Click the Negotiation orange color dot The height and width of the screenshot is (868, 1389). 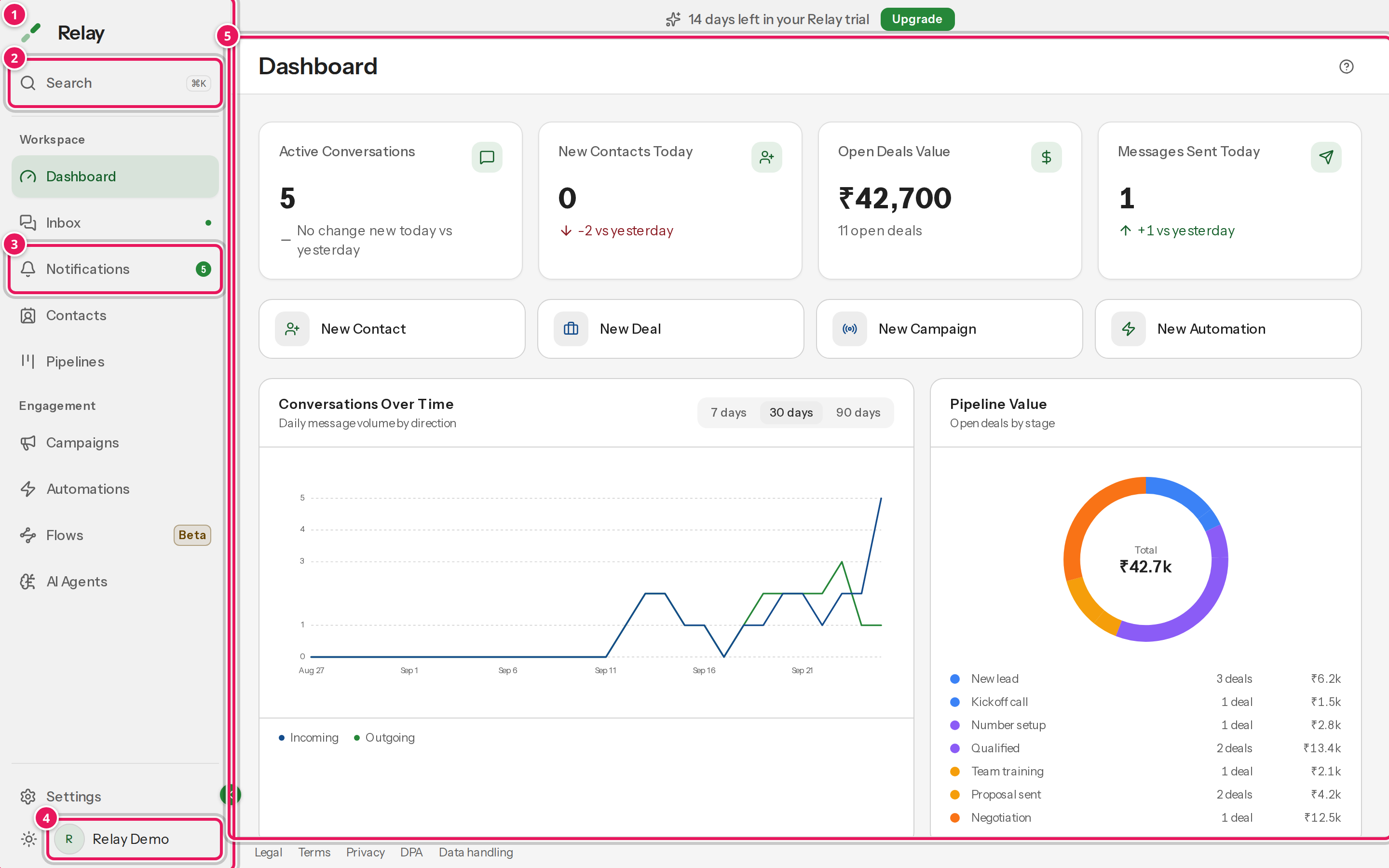(955, 818)
